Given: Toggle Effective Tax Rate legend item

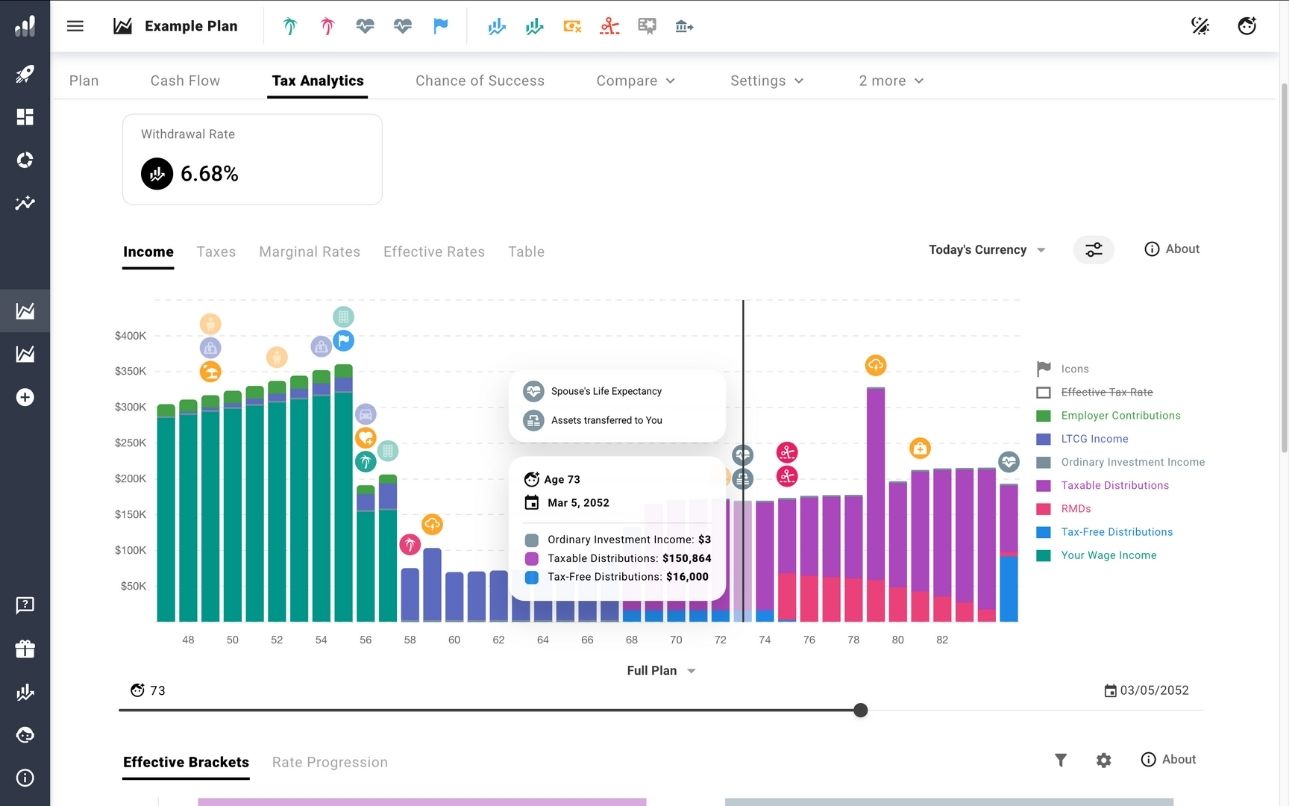Looking at the screenshot, I should [1109, 392].
